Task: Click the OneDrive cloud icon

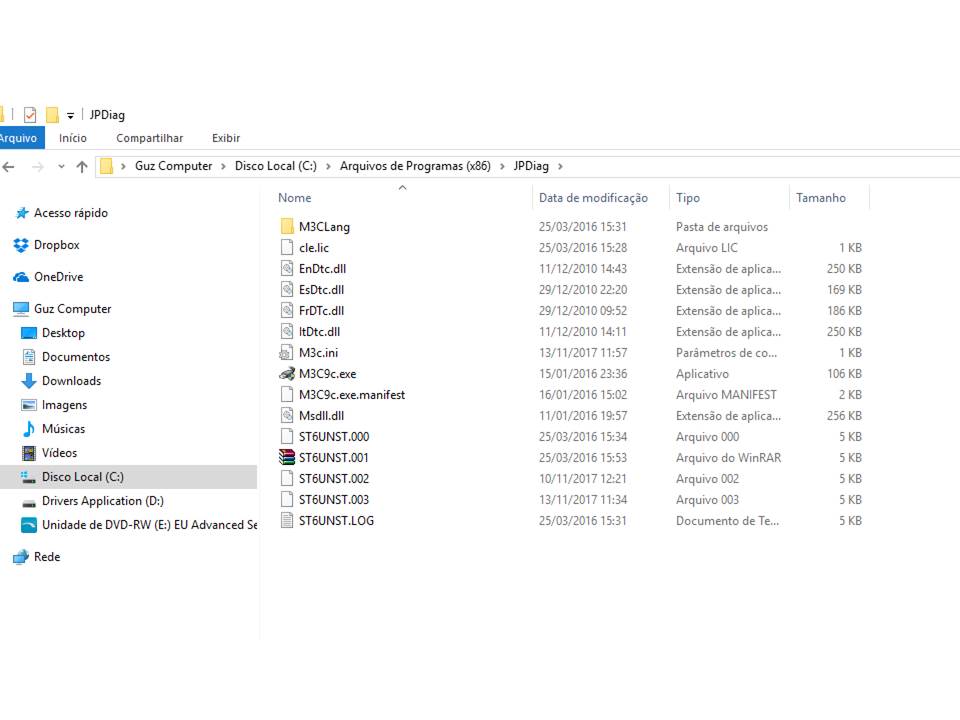Action: tap(21, 277)
